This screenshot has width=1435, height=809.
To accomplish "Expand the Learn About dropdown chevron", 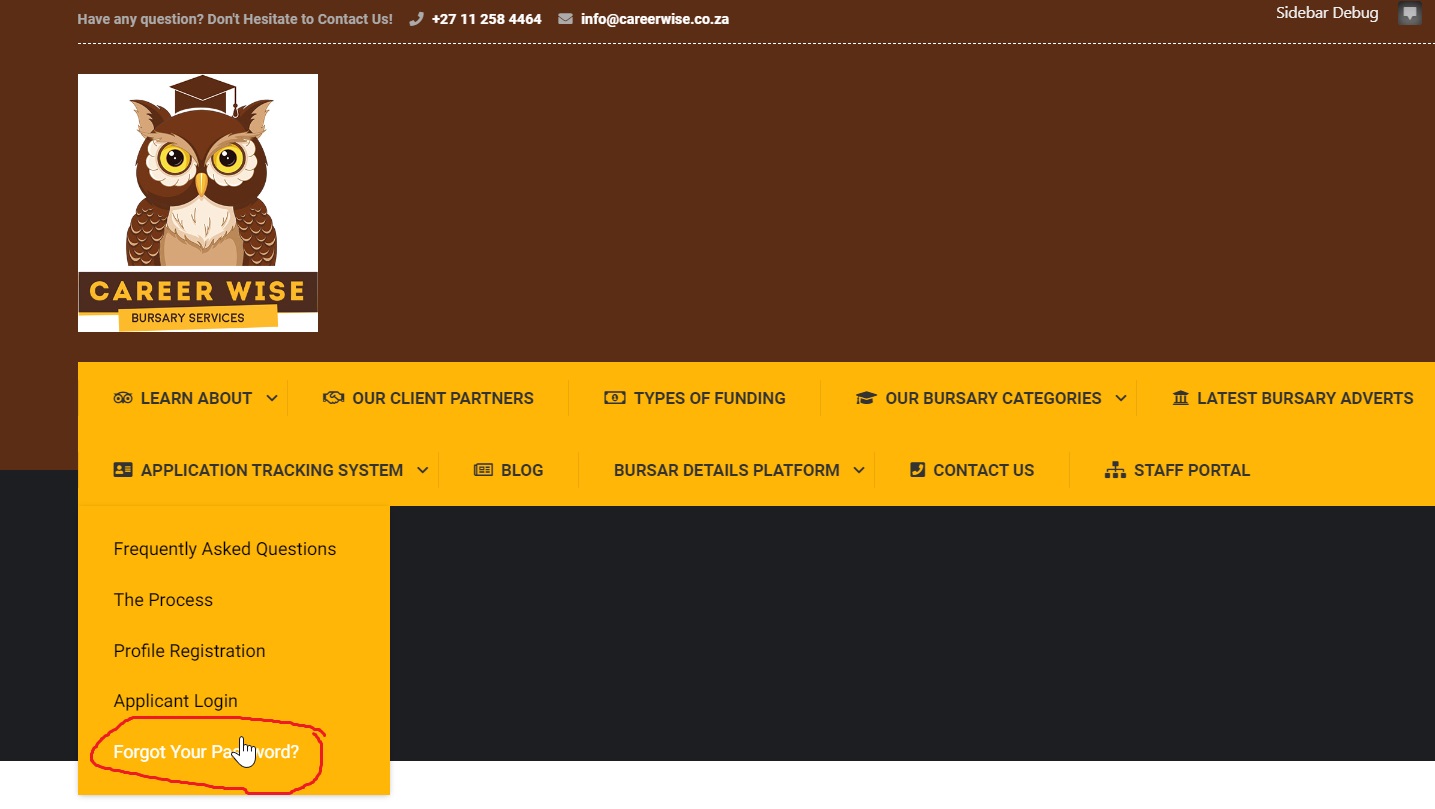I will (272, 398).
